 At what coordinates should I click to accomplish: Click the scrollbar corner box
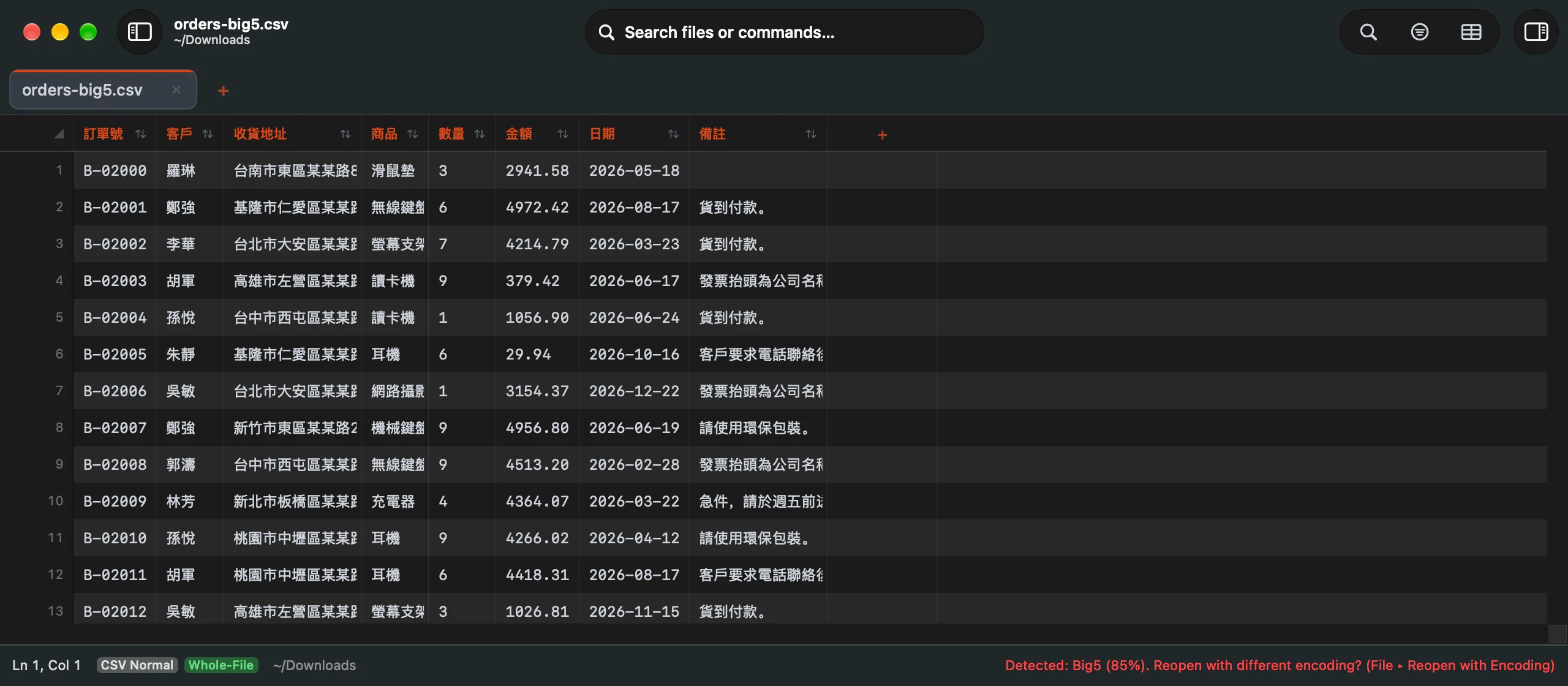1557,633
